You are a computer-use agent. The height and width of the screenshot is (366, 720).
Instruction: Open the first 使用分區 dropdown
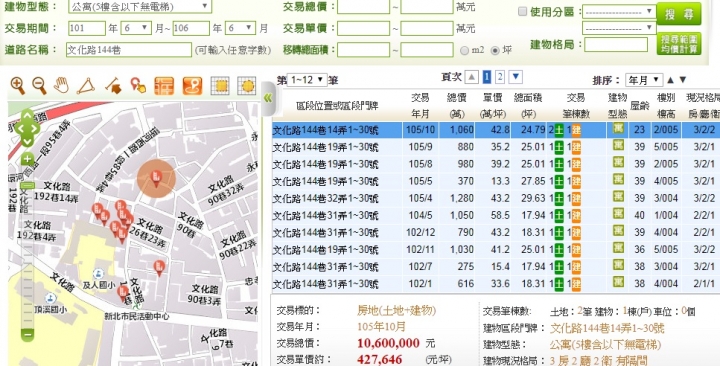[619, 11]
